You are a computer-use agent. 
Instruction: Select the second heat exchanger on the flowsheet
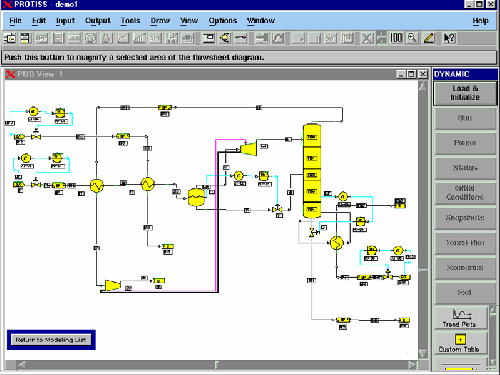(x=147, y=184)
